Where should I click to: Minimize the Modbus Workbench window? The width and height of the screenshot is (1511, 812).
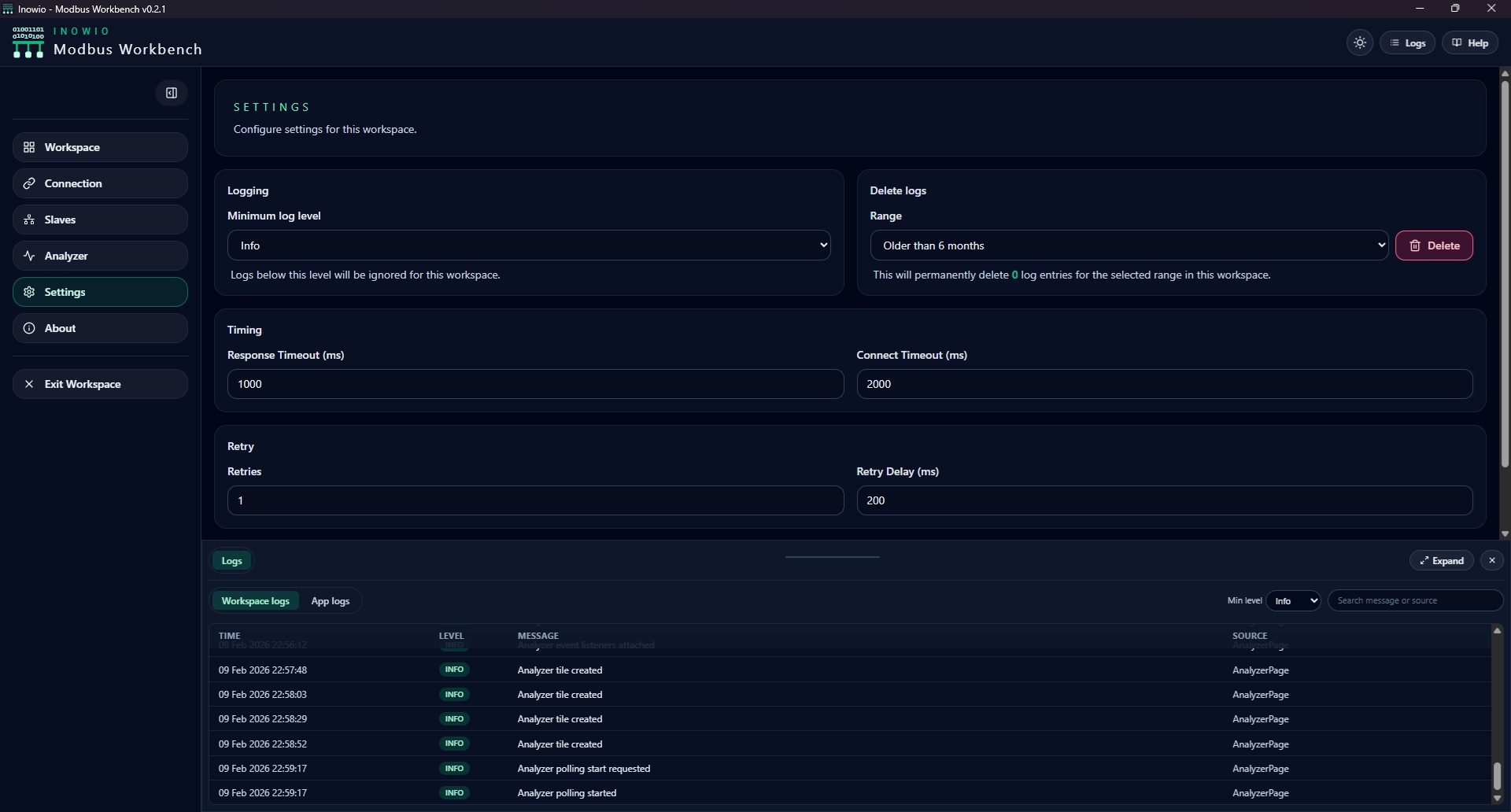pyautogui.click(x=1420, y=9)
